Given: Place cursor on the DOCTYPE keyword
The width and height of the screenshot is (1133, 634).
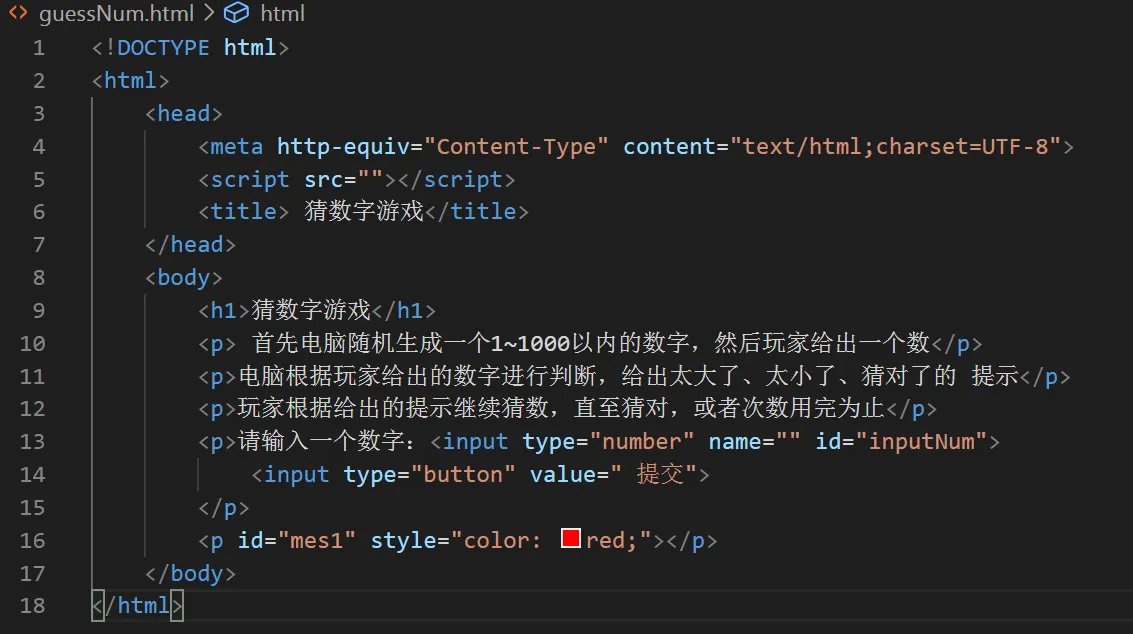Looking at the screenshot, I should (x=163, y=48).
